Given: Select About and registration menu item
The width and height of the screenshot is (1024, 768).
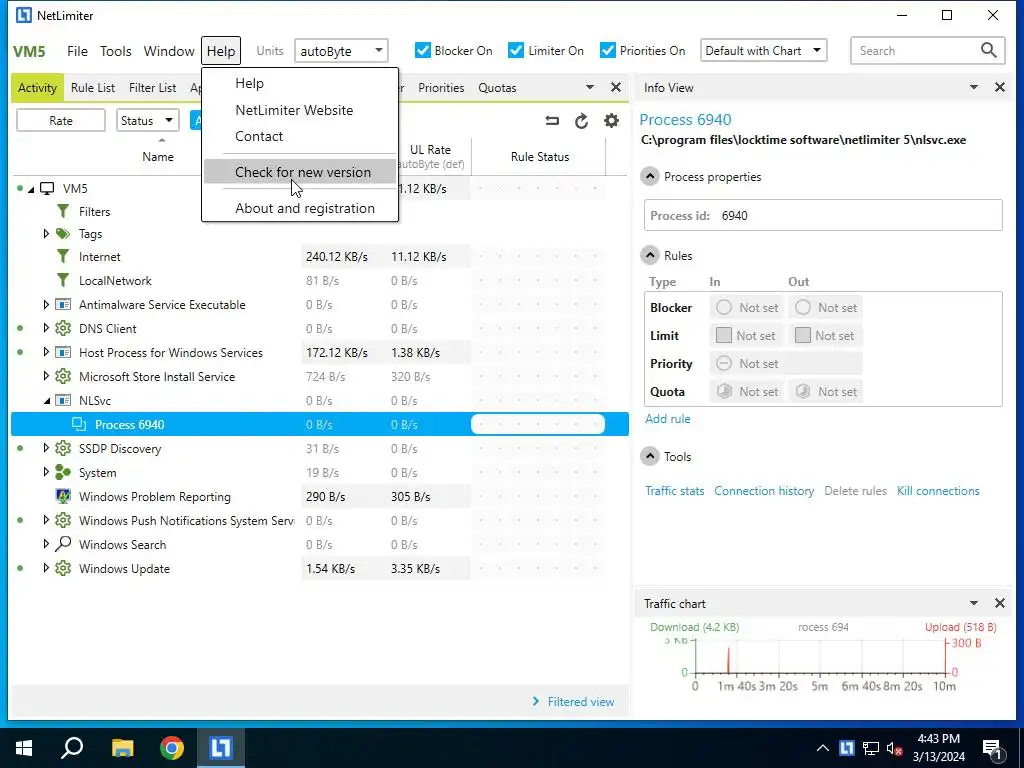Looking at the screenshot, I should tap(300, 208).
